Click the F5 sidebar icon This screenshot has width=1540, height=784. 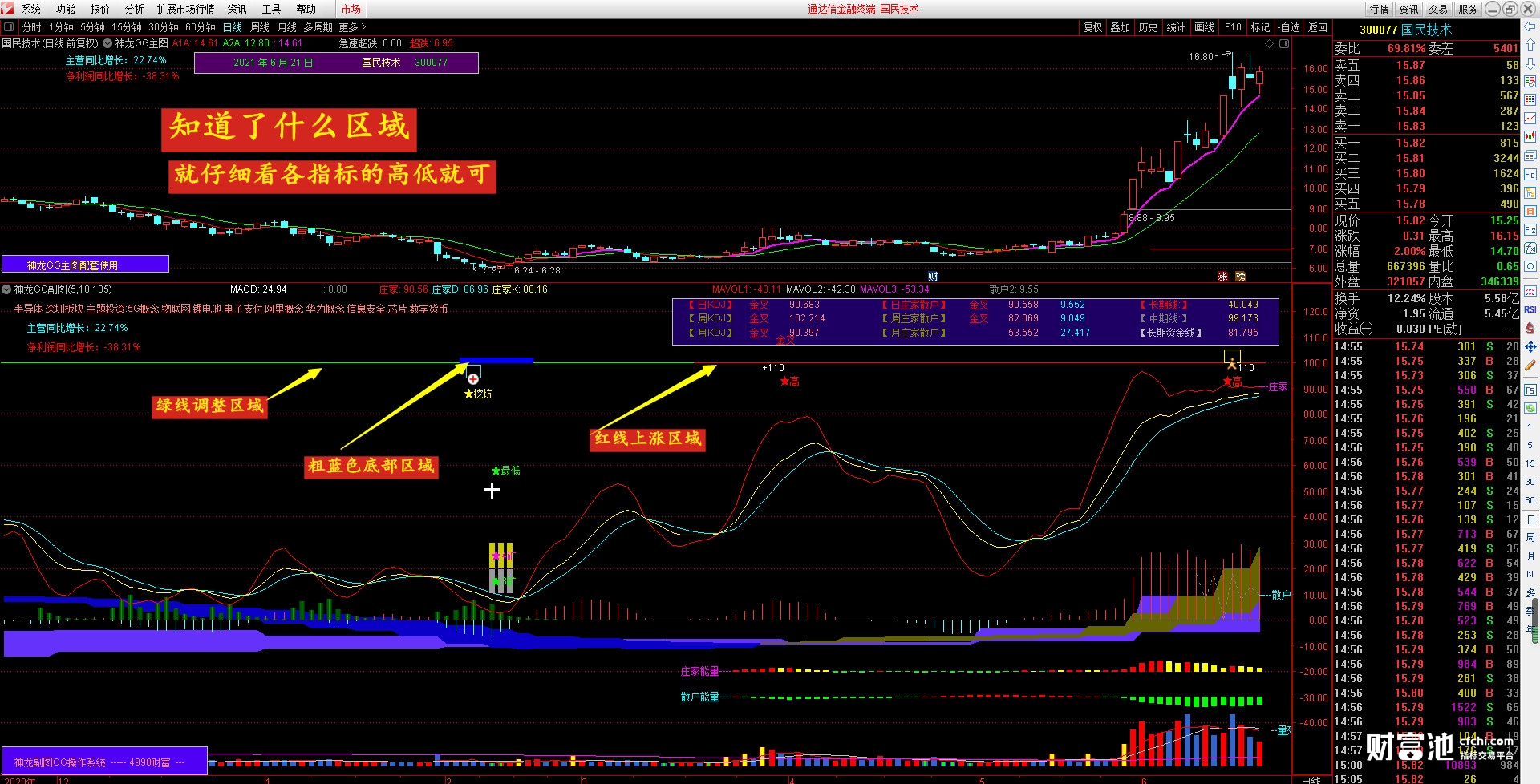1530,390
